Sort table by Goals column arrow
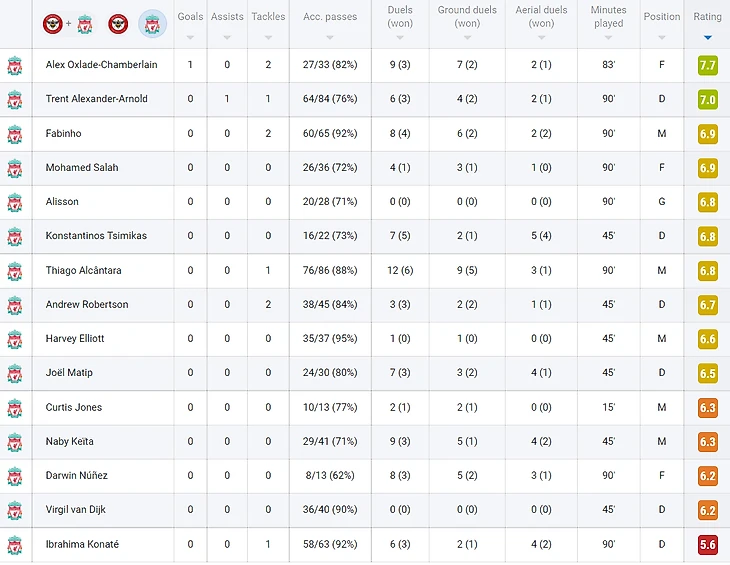730x565 pixels. 190,37
